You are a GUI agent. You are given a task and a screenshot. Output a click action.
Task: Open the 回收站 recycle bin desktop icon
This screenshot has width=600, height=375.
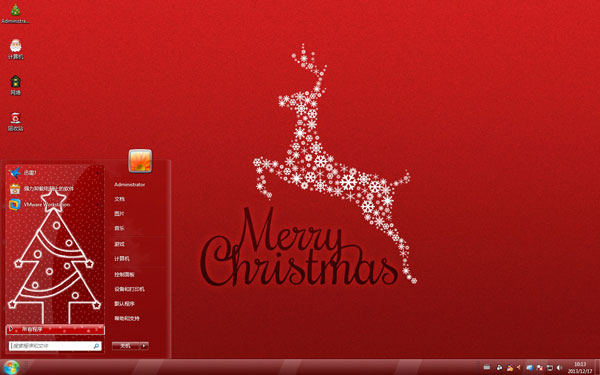point(15,122)
